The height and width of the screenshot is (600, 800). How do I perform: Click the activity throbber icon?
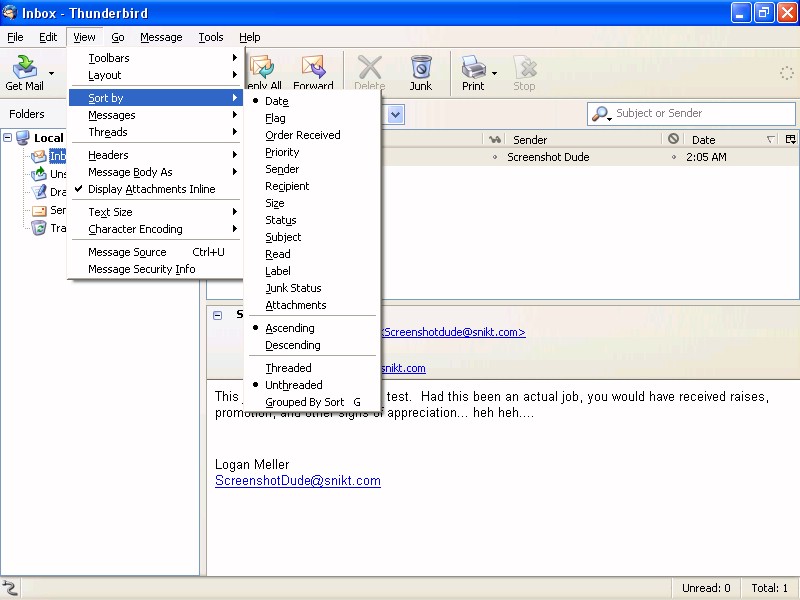(786, 73)
